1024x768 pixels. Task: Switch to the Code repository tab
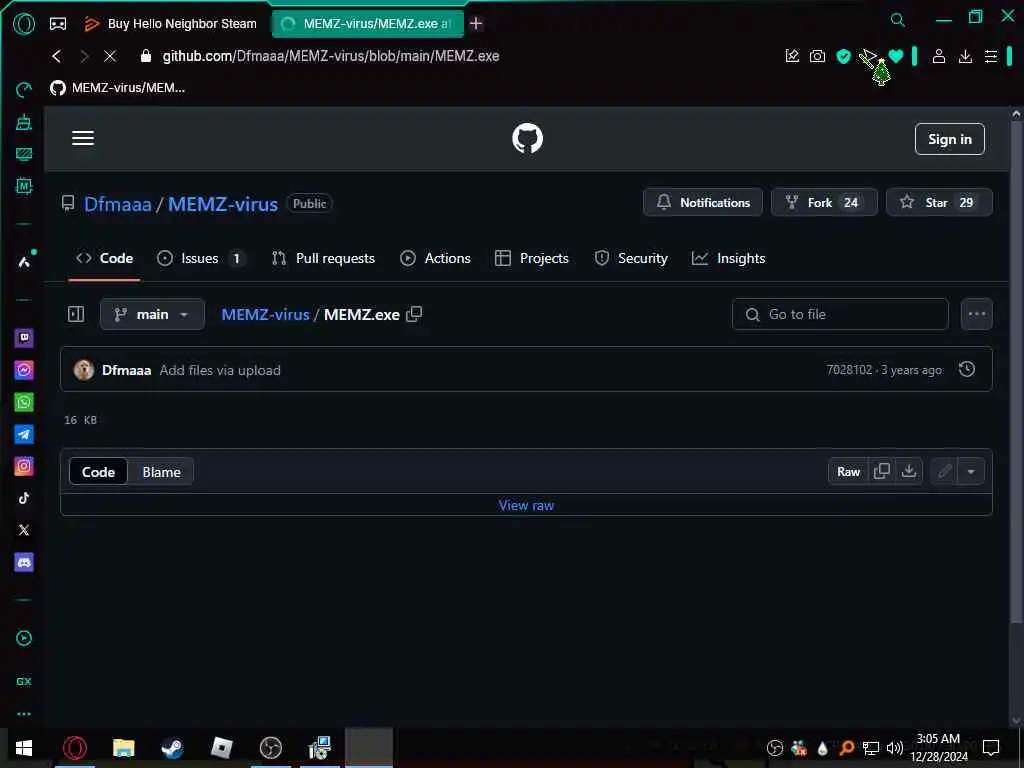click(x=104, y=259)
